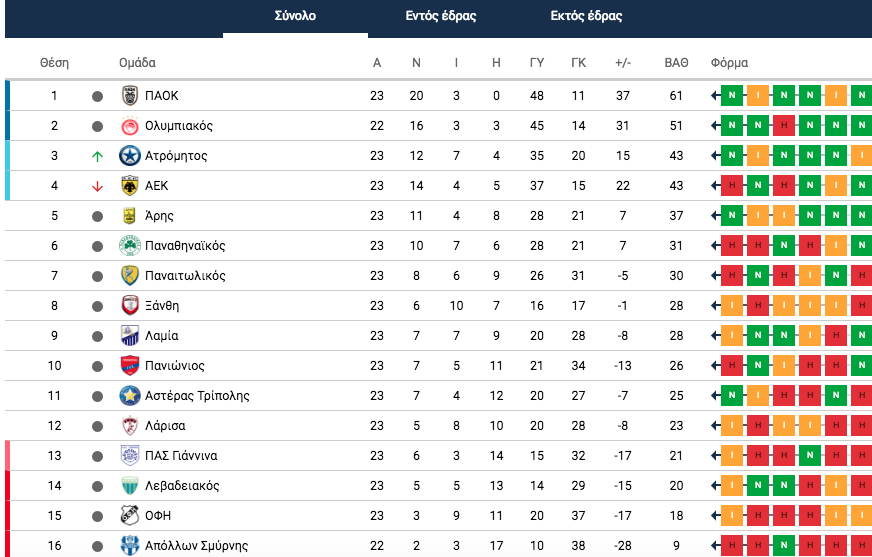This screenshot has width=872, height=557.
Task: Click the Παναθηναϊκός shamrock logo
Action: click(x=130, y=246)
